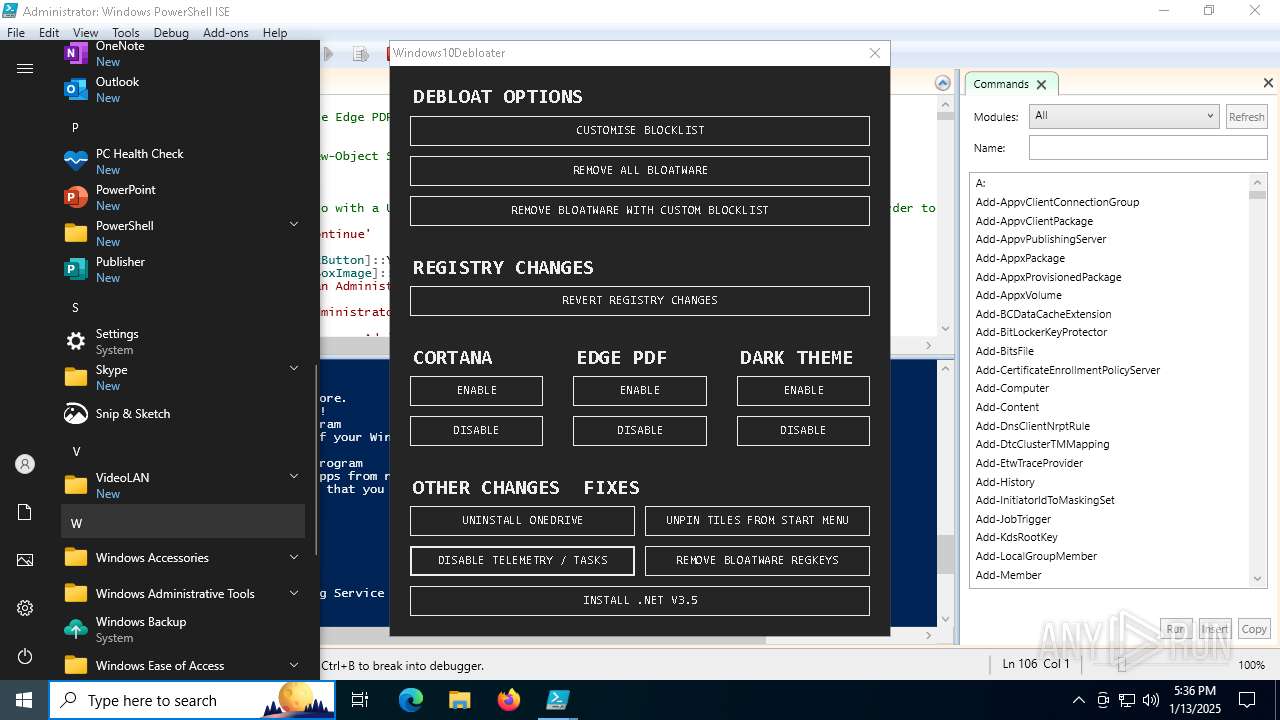The width and height of the screenshot is (1280, 720).
Task: Collapse script pane arrow in ISE
Action: (x=942, y=83)
